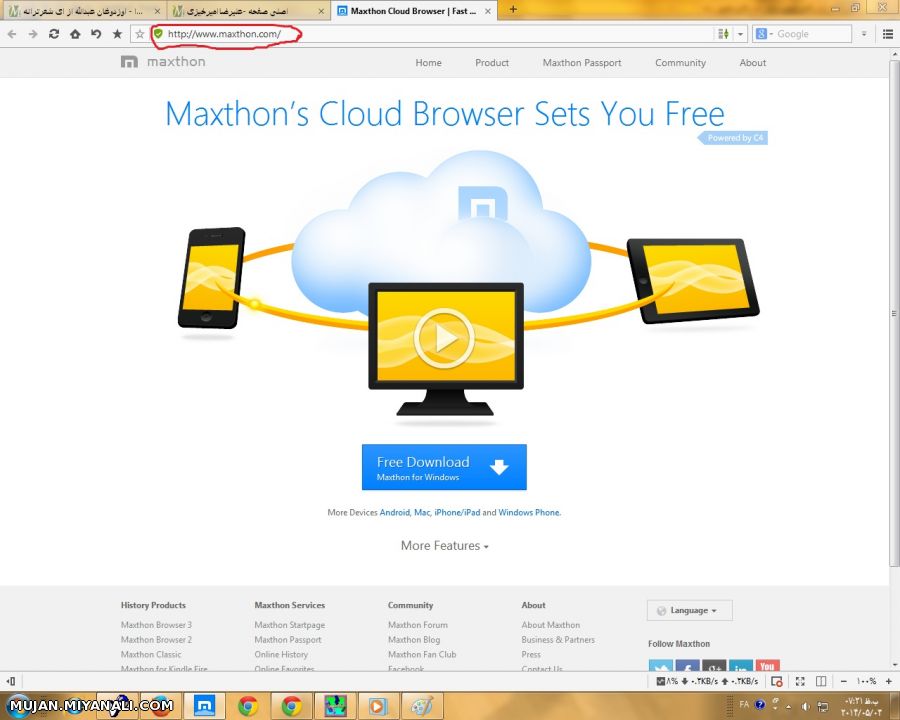The height and width of the screenshot is (720, 900).
Task: Close the middle Persian-titled tab
Action: [x=321, y=11]
